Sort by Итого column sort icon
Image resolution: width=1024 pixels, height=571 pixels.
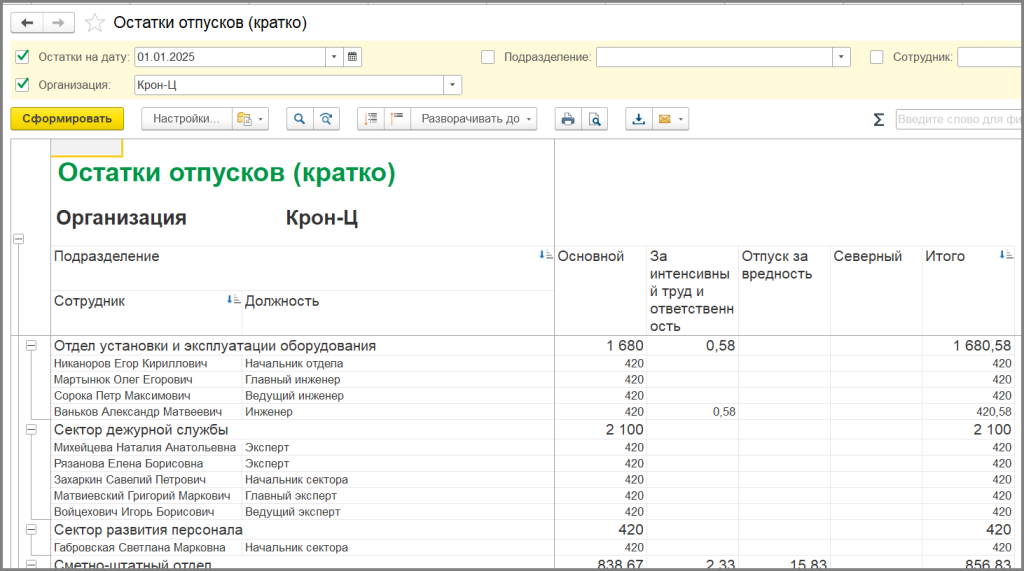[1006, 255]
